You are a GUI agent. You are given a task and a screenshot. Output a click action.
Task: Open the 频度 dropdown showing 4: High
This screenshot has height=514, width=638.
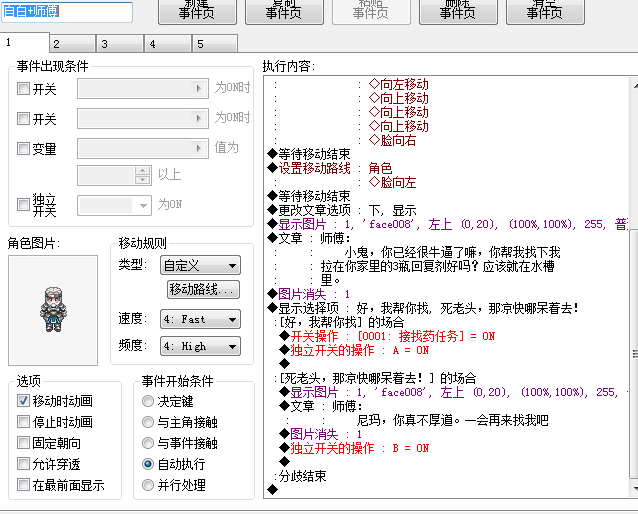pos(200,346)
